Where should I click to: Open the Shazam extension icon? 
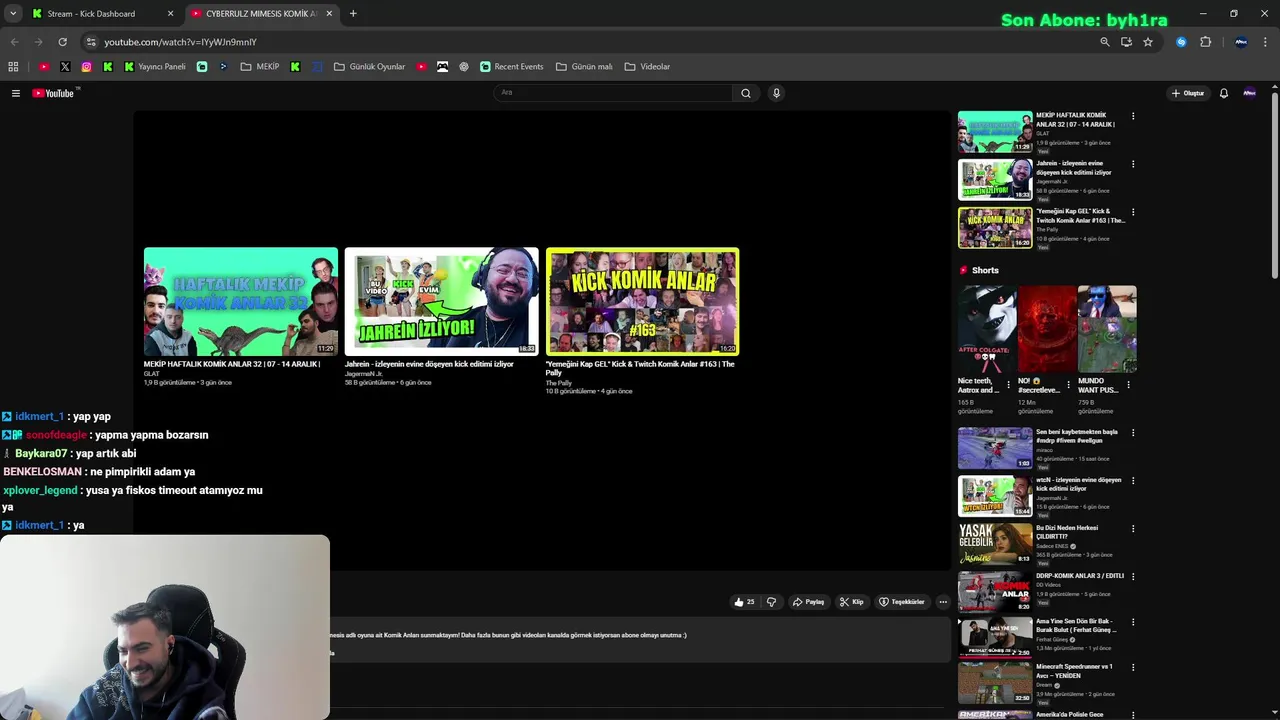[x=1181, y=42]
